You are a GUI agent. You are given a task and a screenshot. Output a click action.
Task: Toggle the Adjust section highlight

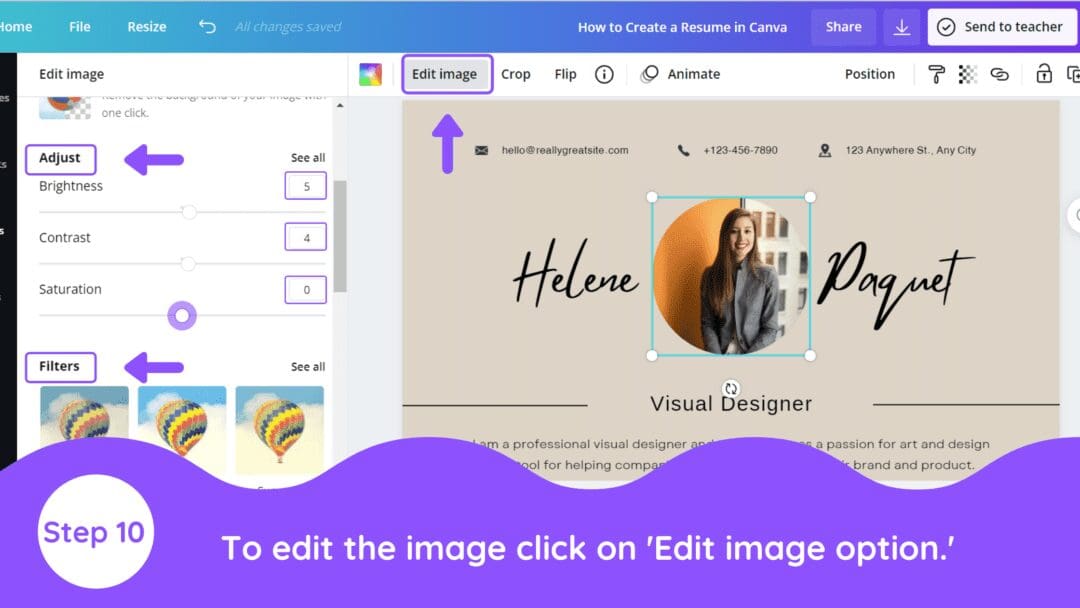[61, 157]
